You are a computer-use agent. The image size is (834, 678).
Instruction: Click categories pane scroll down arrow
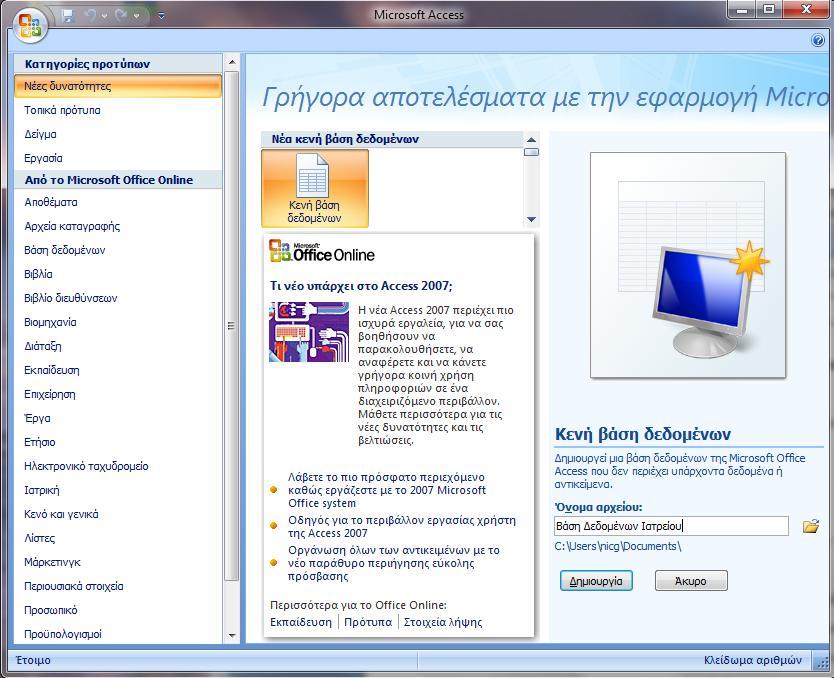coord(232,635)
